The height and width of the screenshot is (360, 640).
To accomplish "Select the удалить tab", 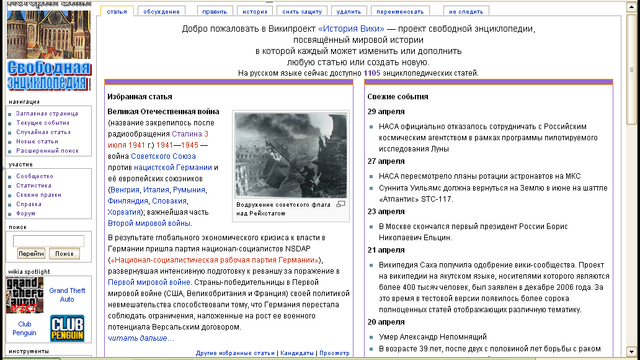I will coord(349,11).
